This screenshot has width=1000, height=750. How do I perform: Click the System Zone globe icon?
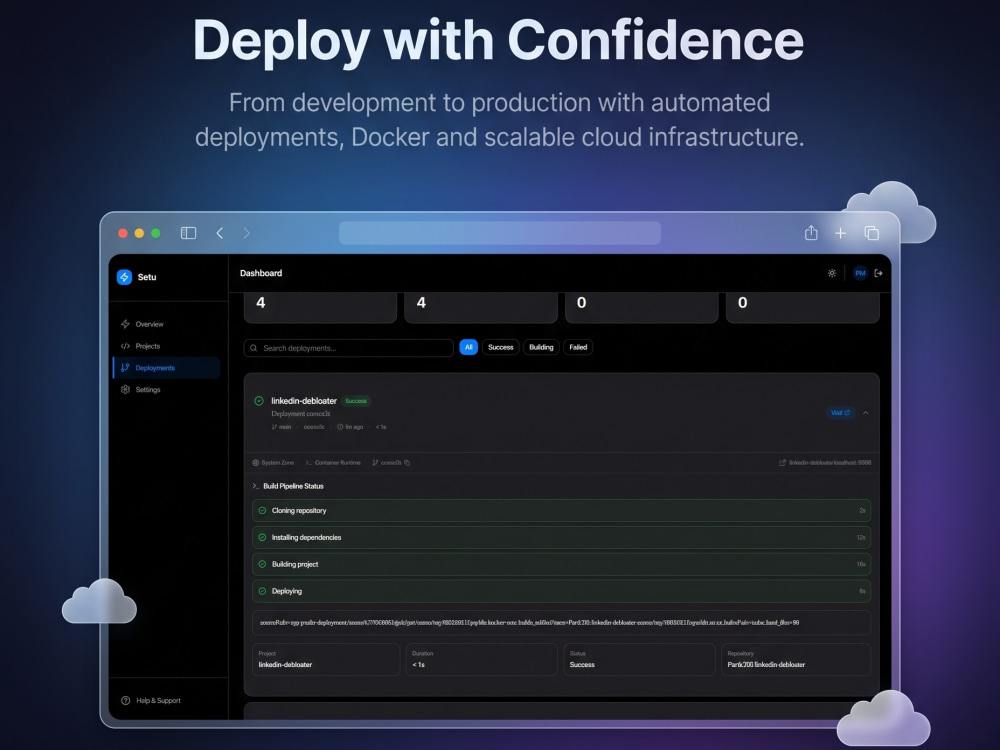coord(256,462)
